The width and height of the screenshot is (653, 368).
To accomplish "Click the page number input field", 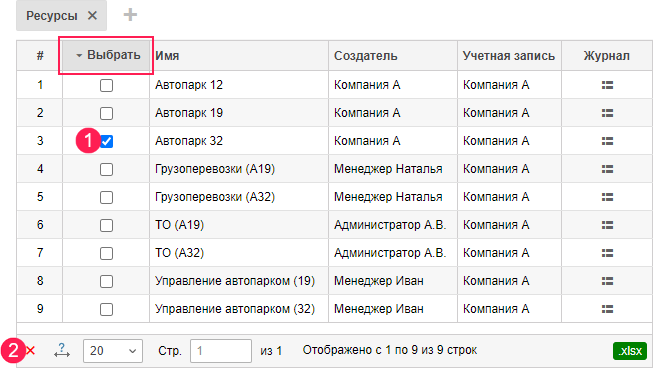I will point(221,351).
